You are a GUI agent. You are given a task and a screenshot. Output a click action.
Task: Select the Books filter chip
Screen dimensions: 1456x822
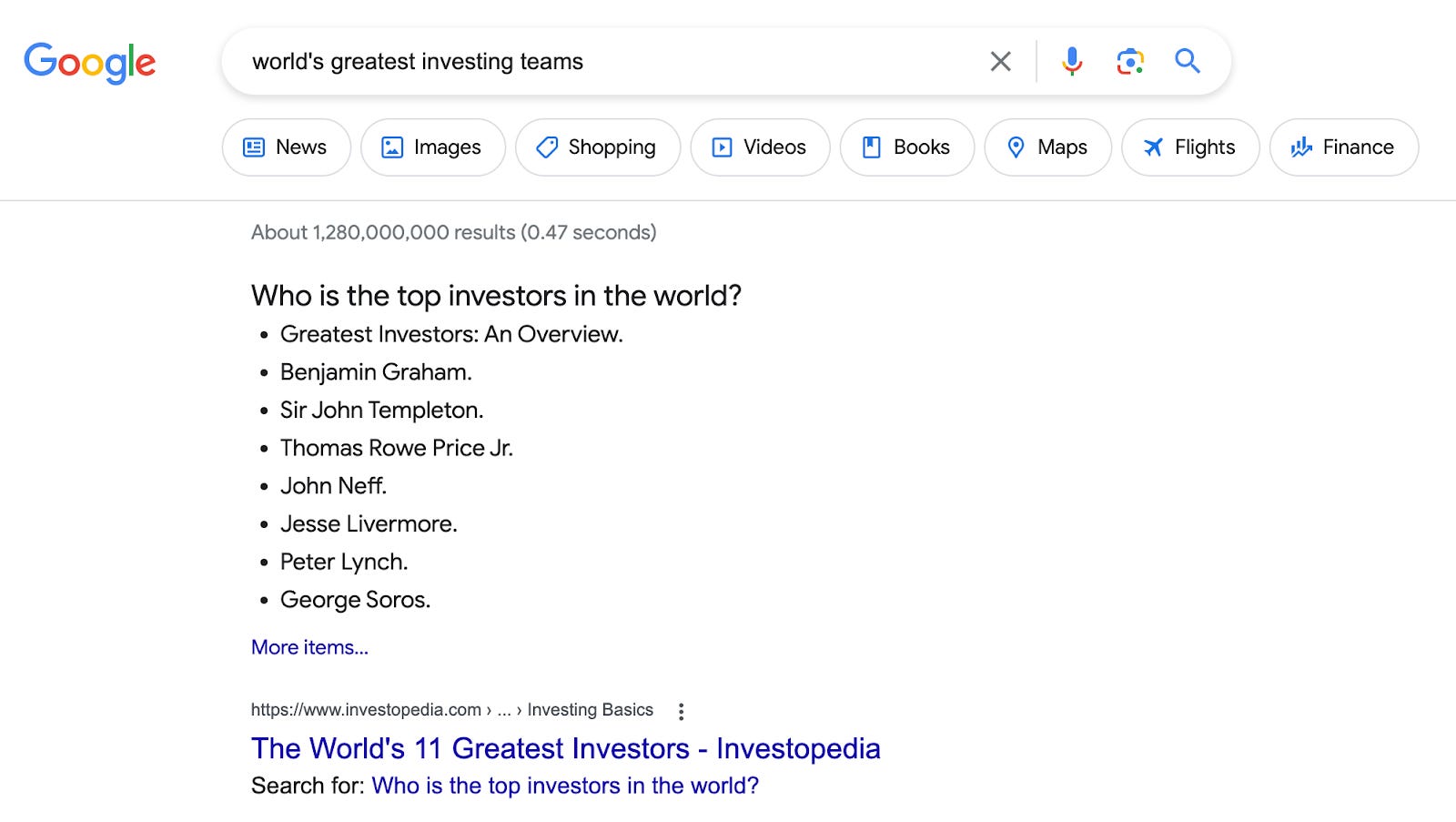click(906, 147)
